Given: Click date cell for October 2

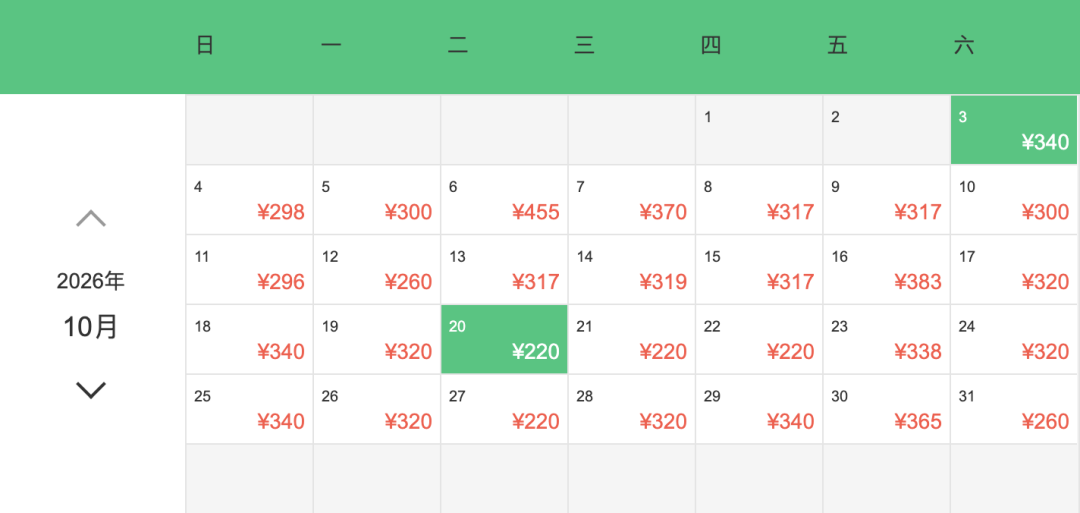Looking at the screenshot, I should [886, 130].
